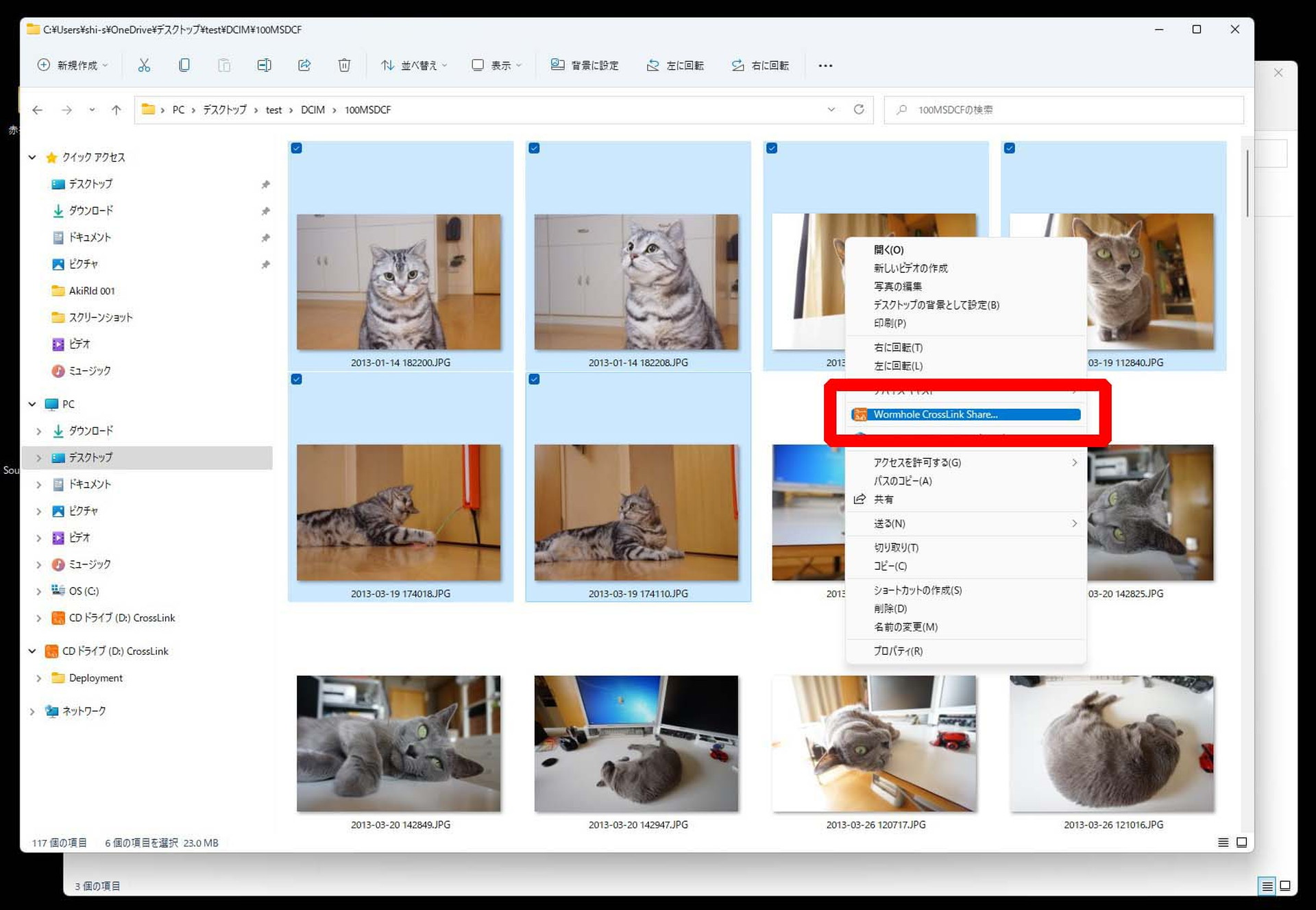
Task: Copy selected files with the copy icon
Action: [184, 65]
